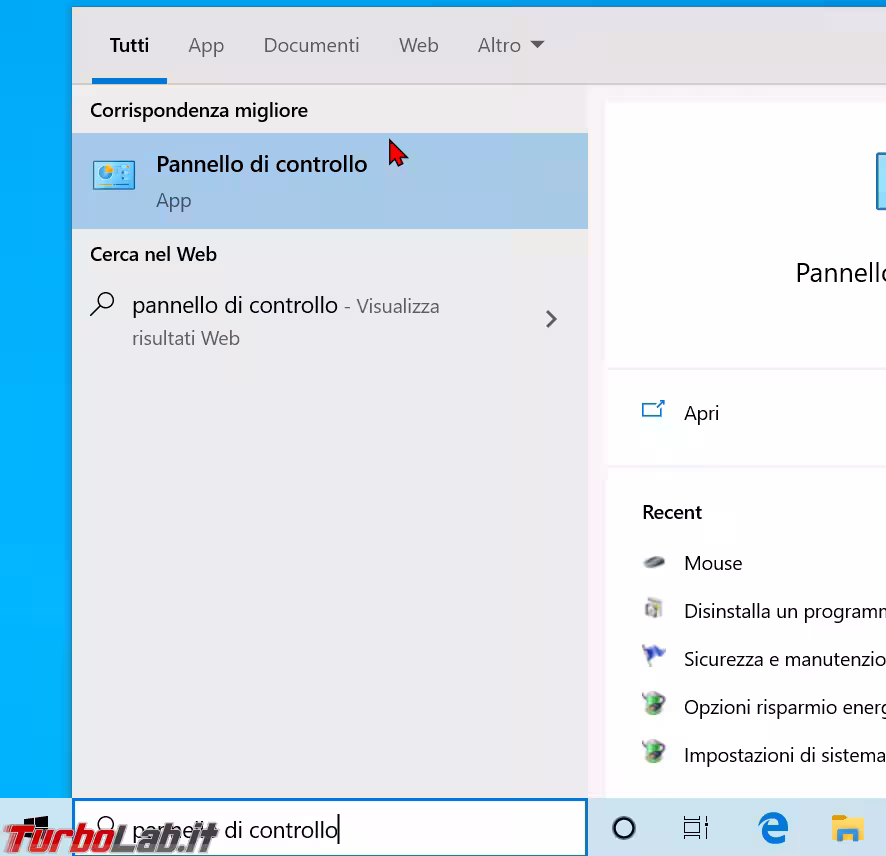Switch to the Documenti tab

click(311, 45)
